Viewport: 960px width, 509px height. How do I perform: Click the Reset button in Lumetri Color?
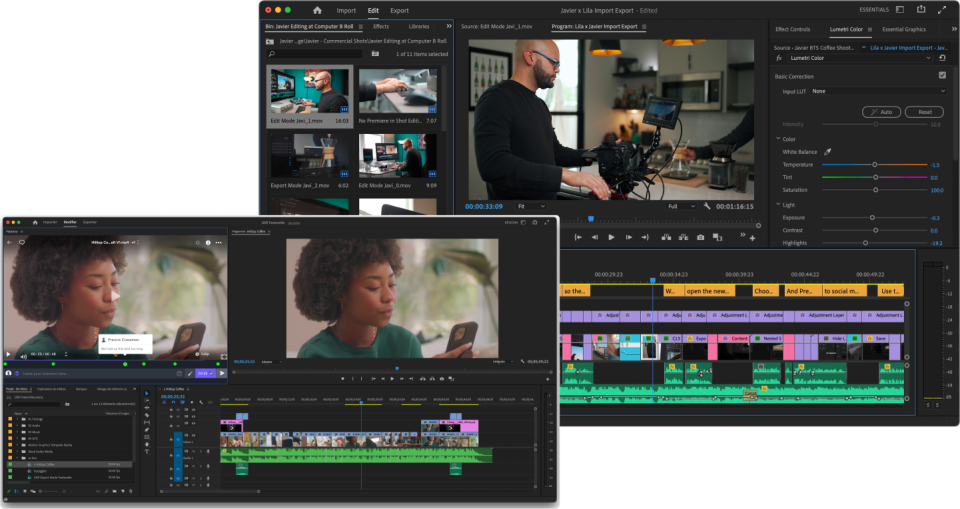[924, 112]
